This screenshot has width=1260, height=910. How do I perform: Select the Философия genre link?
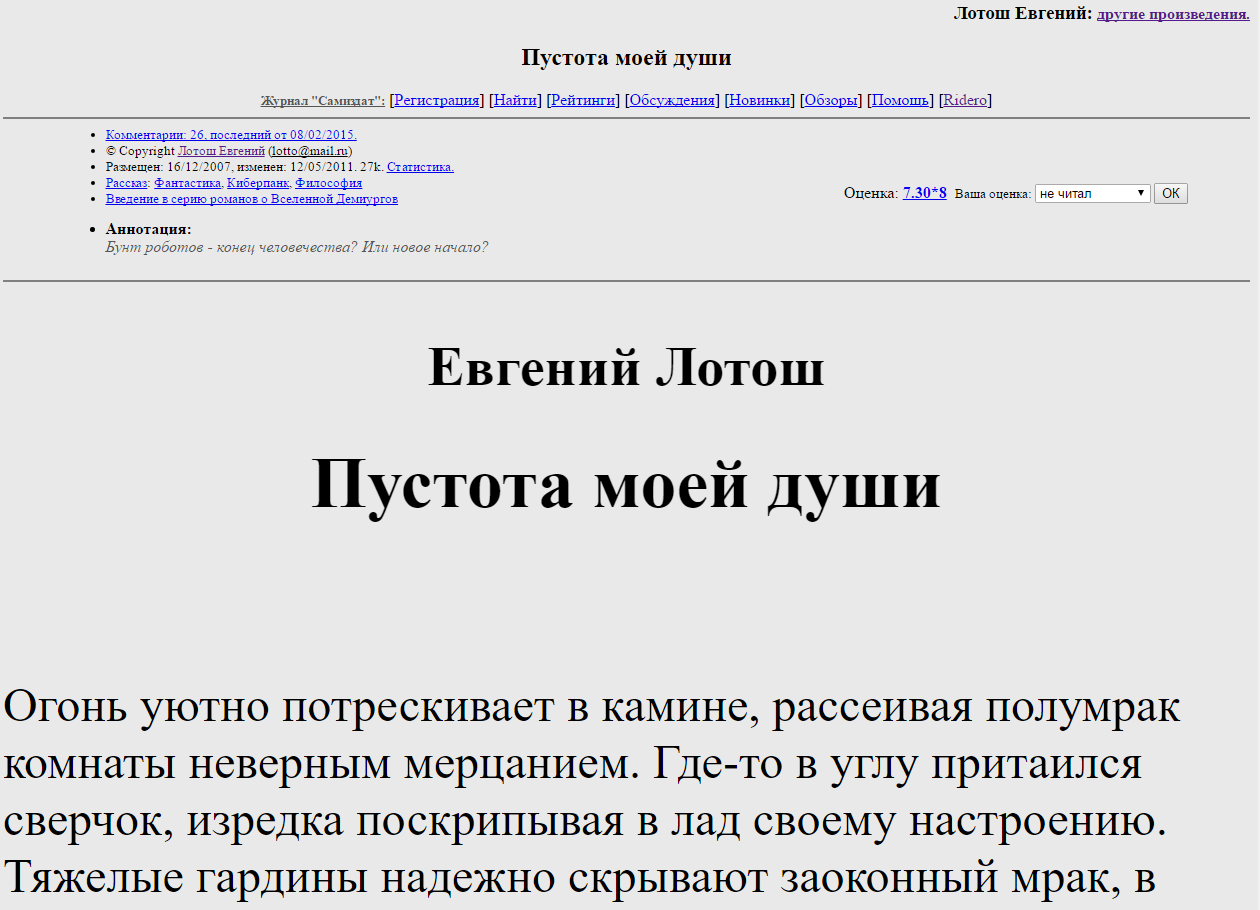[330, 183]
